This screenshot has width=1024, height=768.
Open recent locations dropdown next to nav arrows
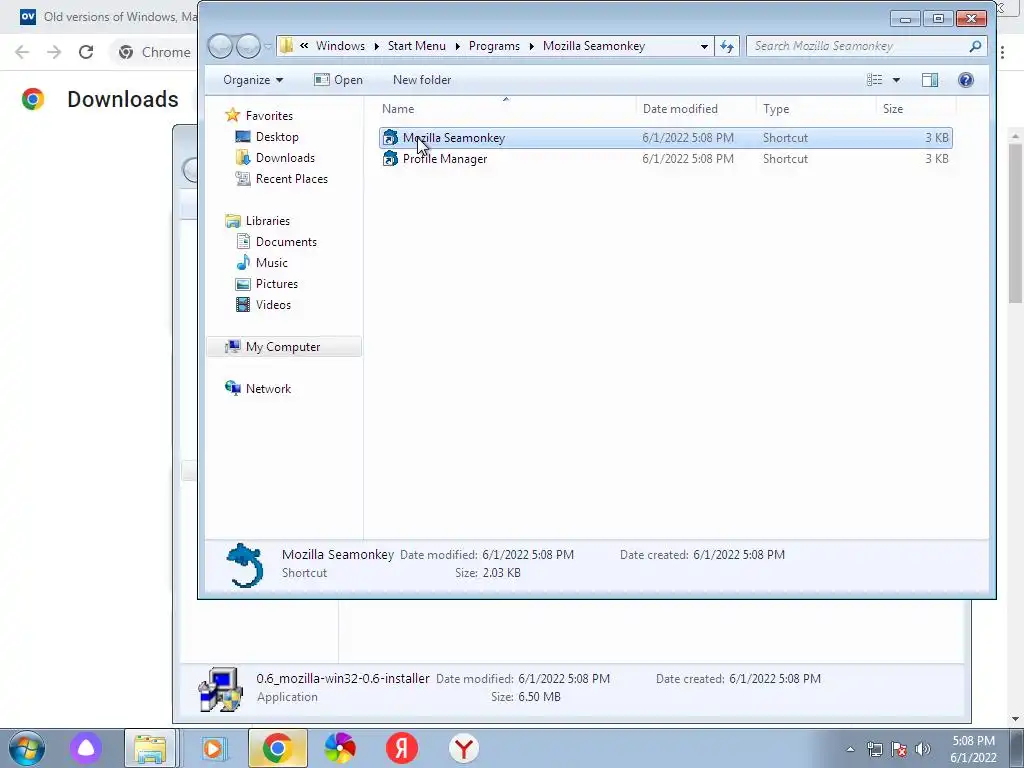click(x=268, y=46)
